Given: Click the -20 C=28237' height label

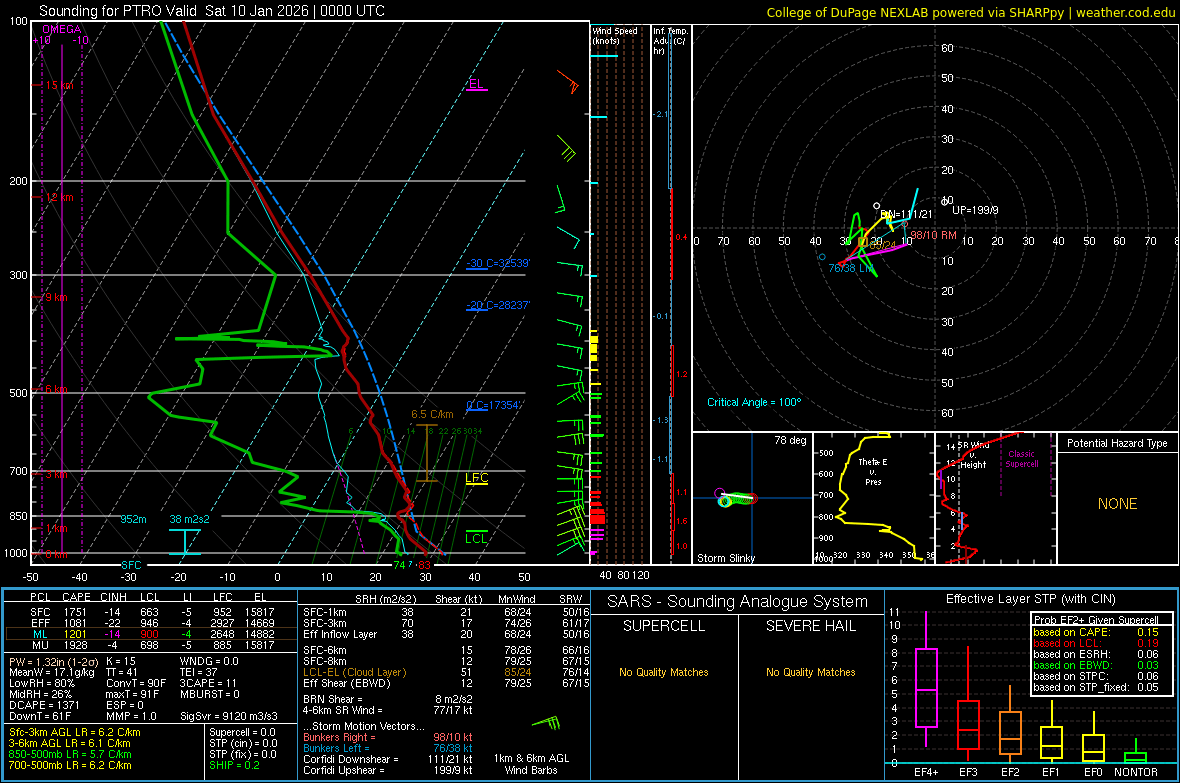Looking at the screenshot, I should (x=498, y=305).
